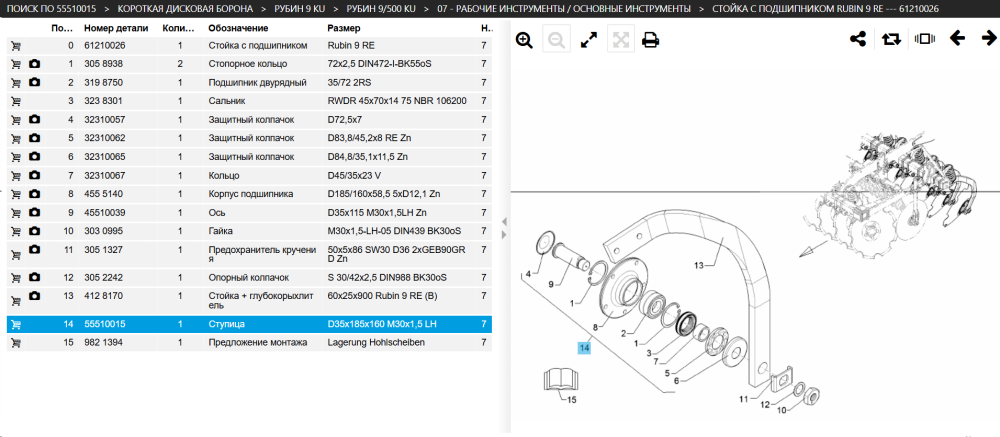Viewport: 1000px width, 437px height.
Task: Open breadcrumb 07 - РАБОЧИЕ ИНСТРУМЕНТЫ
Action: pos(564,9)
